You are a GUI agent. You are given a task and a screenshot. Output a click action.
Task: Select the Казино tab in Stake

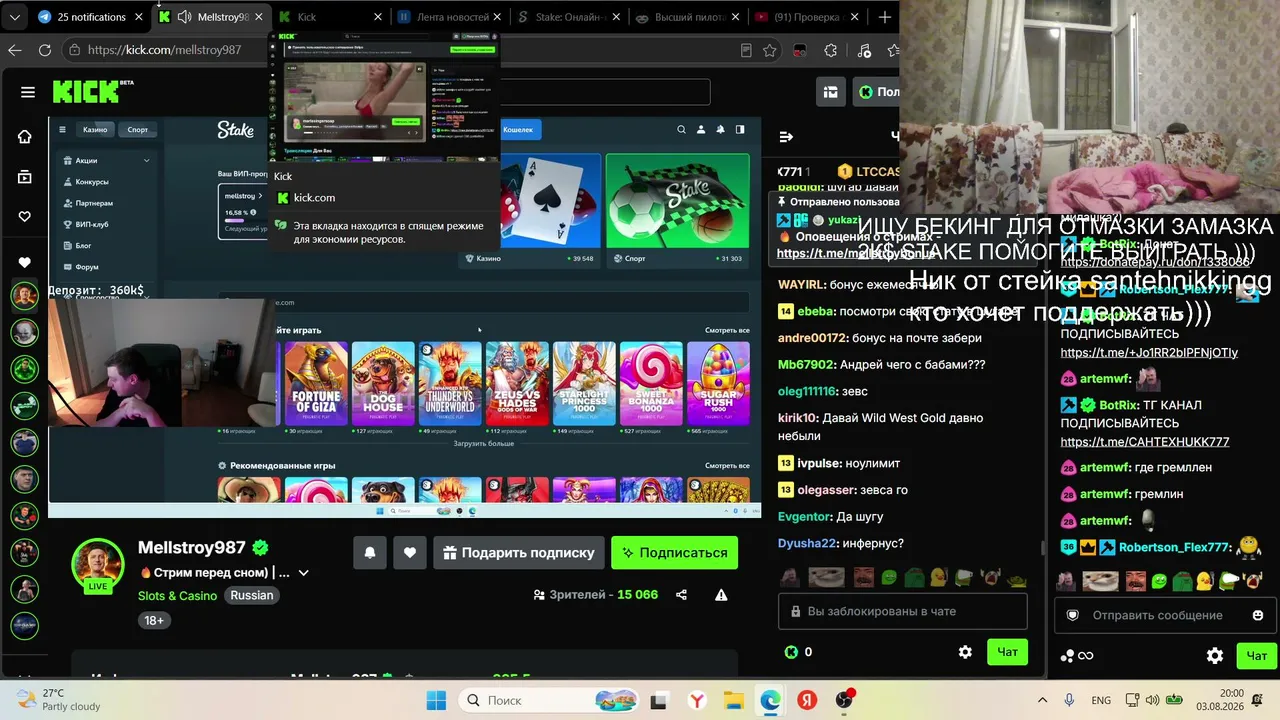[x=95, y=129]
